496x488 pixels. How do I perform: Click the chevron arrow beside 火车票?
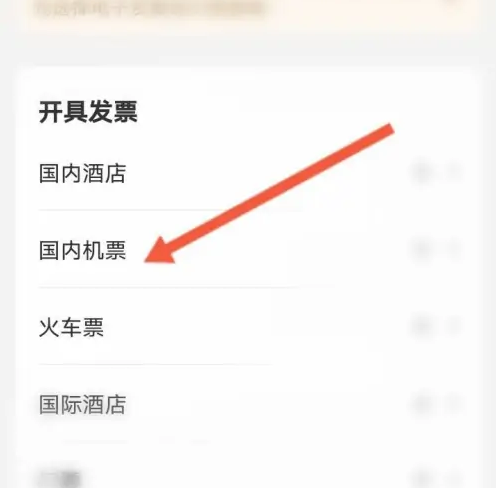pyautogui.click(x=455, y=326)
